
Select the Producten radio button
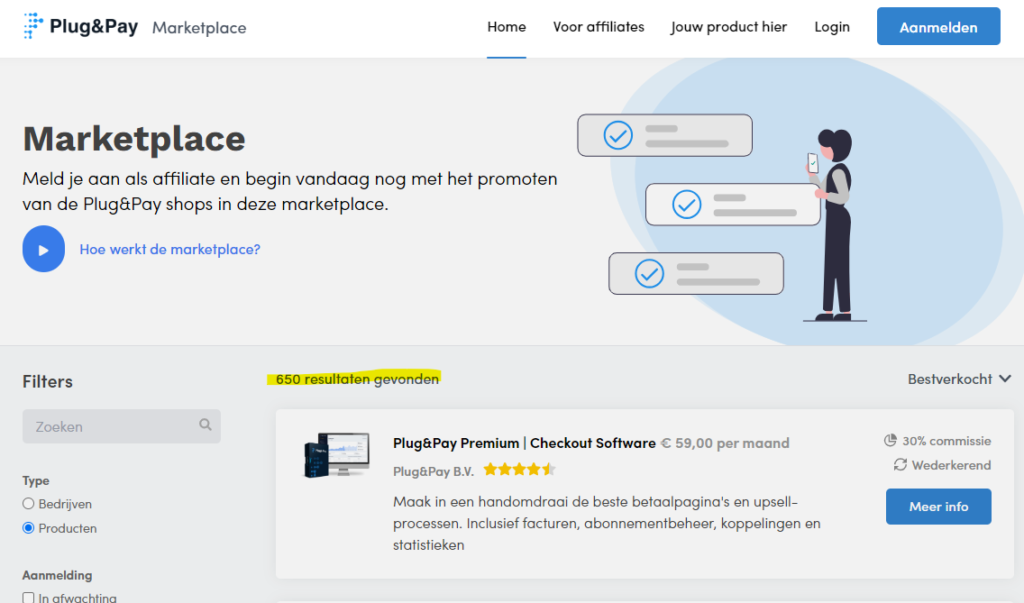pos(28,528)
